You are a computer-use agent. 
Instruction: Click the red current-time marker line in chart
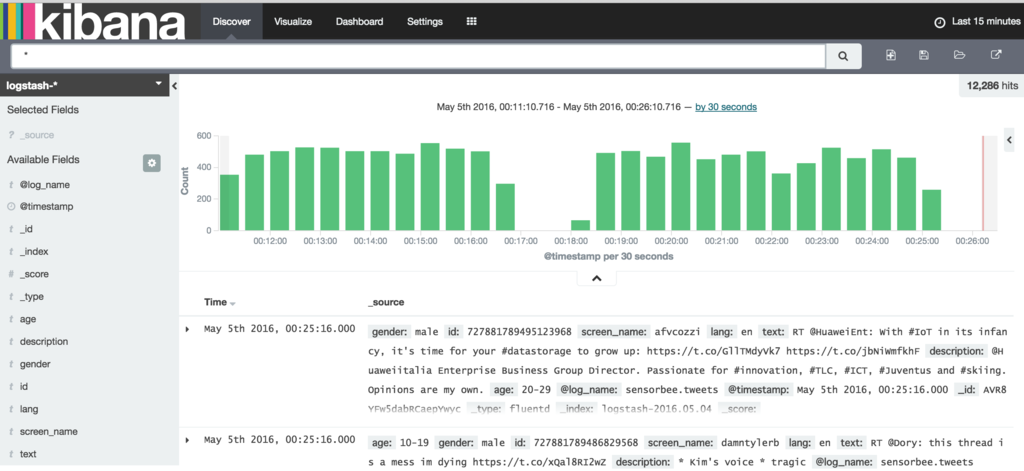[x=982, y=183]
